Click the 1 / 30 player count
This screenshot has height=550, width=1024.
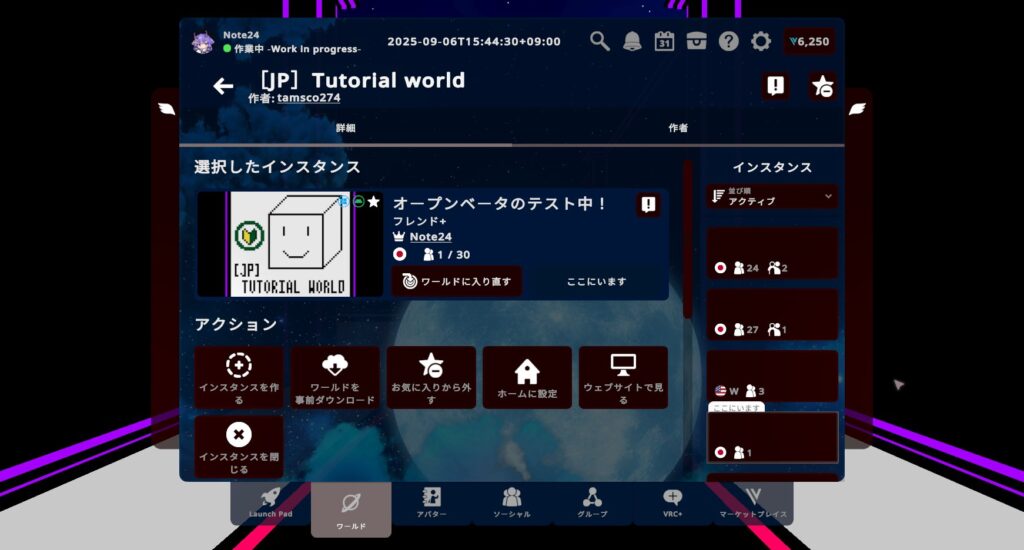click(447, 255)
